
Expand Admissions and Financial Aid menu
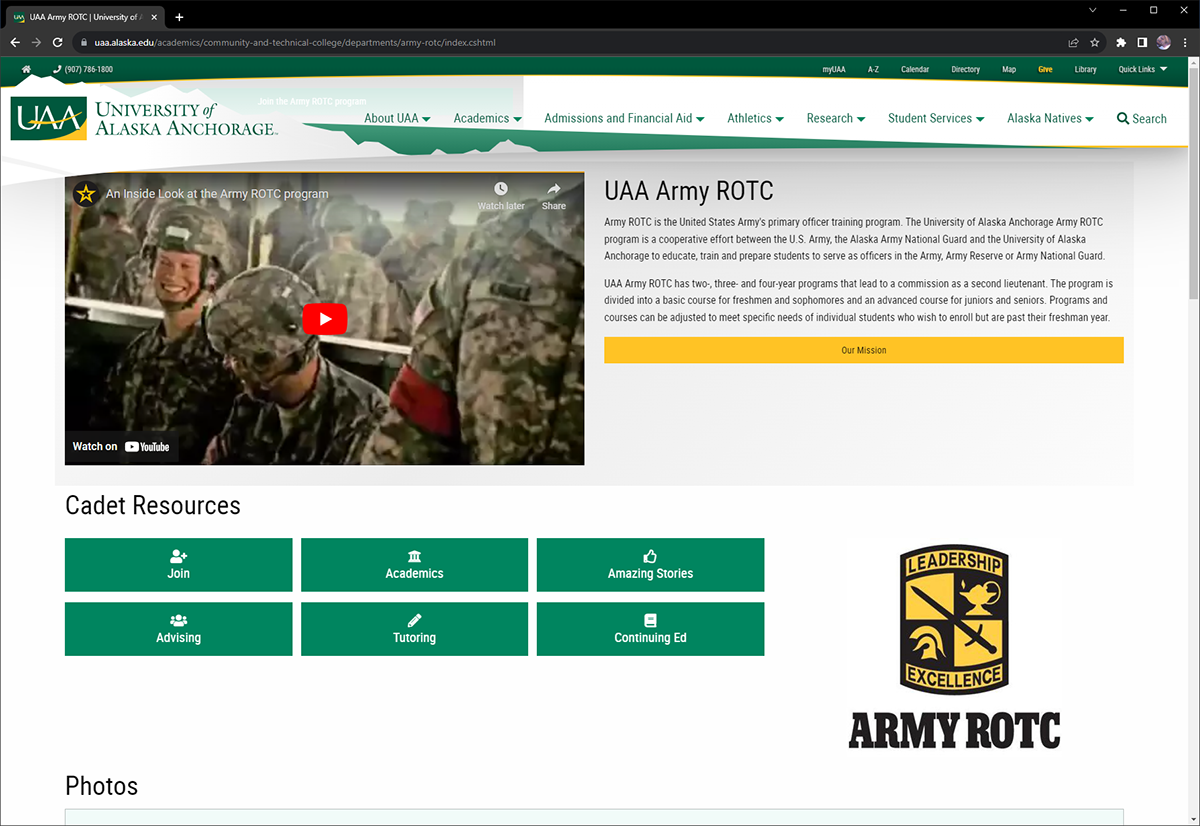tap(624, 118)
